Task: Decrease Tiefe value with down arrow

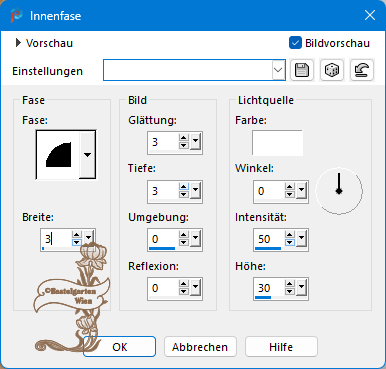Action: click(x=183, y=194)
